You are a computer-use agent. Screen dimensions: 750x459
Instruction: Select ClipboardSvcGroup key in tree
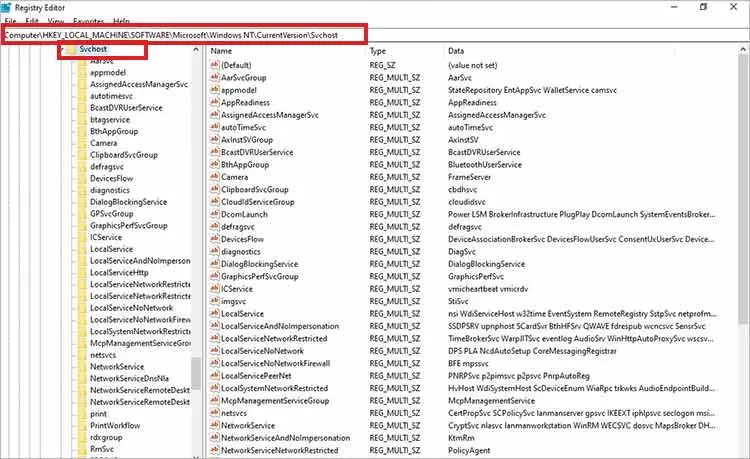coord(124,155)
